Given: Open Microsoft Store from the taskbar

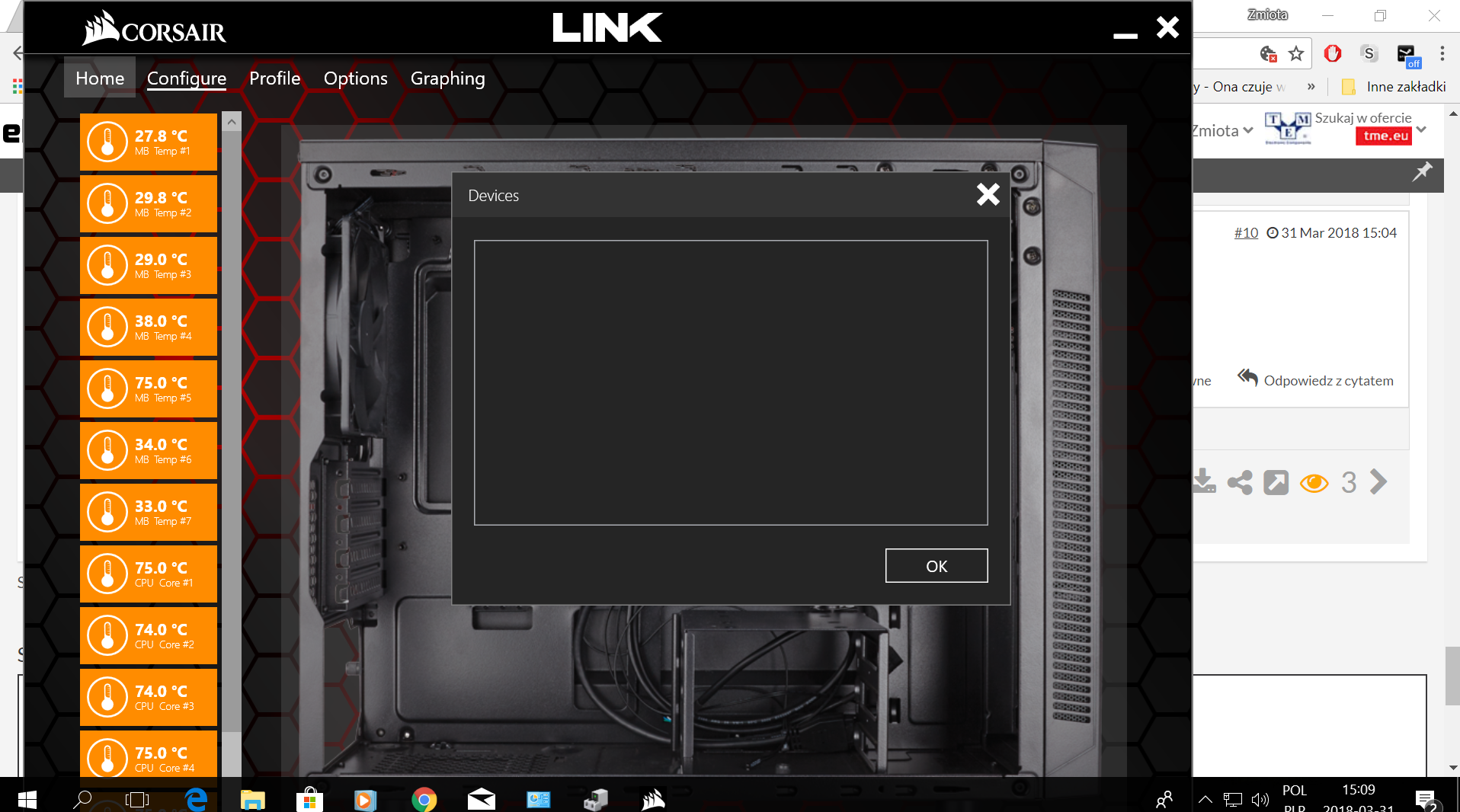Looking at the screenshot, I should [310, 798].
